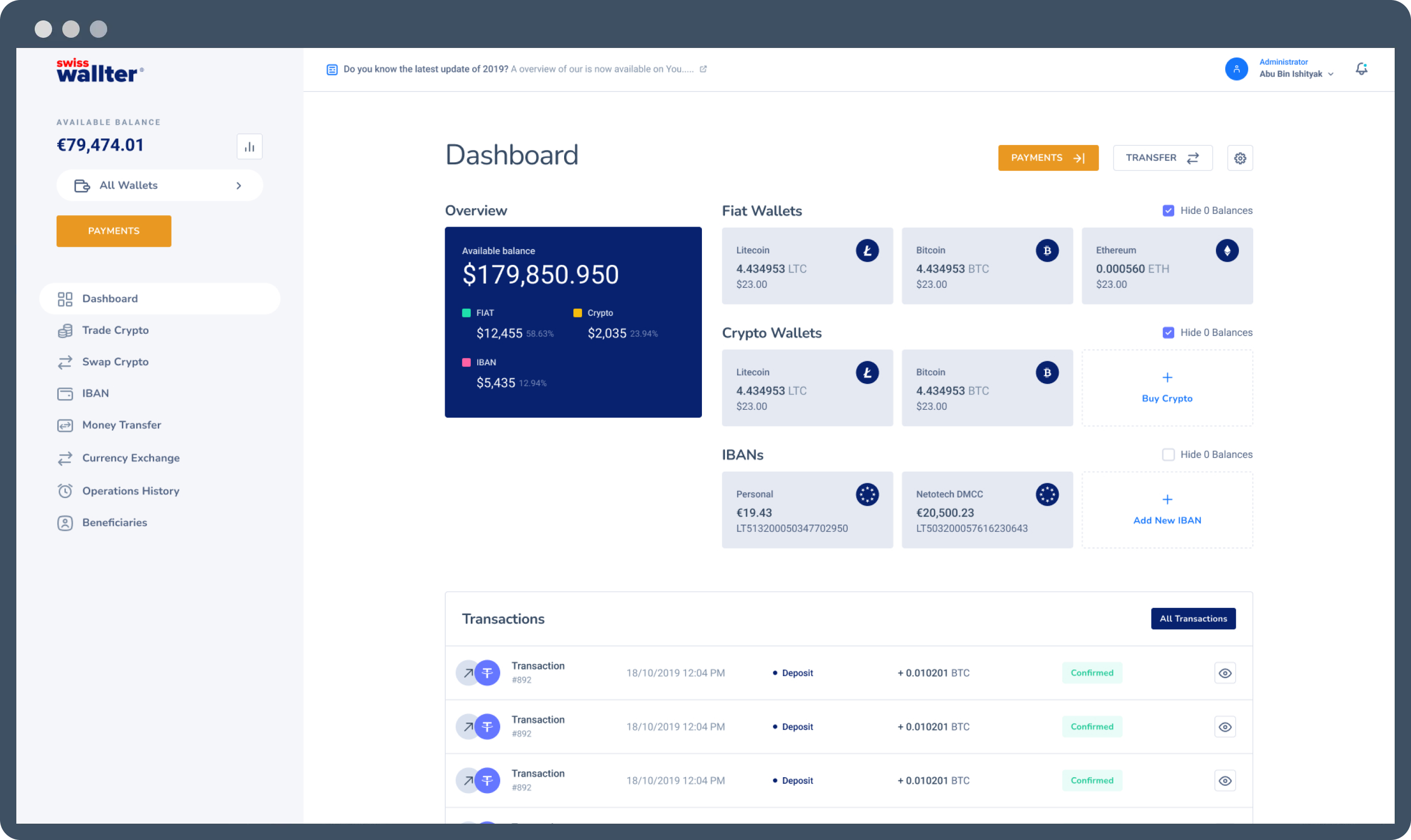This screenshot has width=1411, height=840.
Task: Uncheck Hide 0 Balances for Crypto Wallets
Action: (1167, 332)
